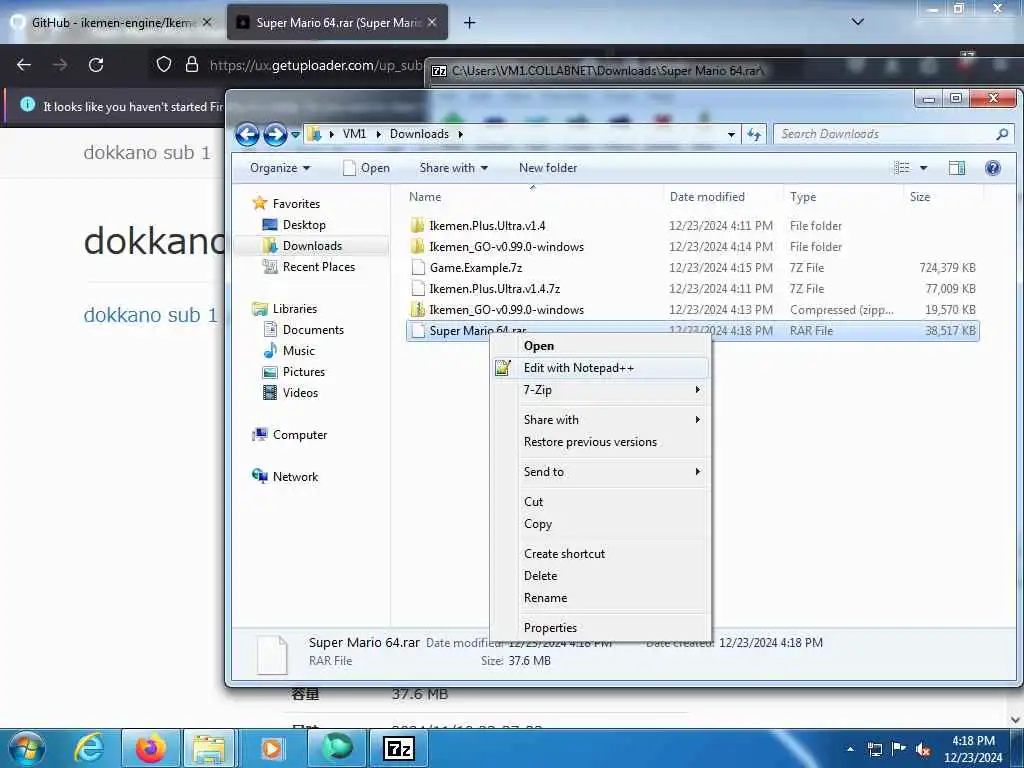Click dokkano sub 1 link on webpage

(x=150, y=315)
